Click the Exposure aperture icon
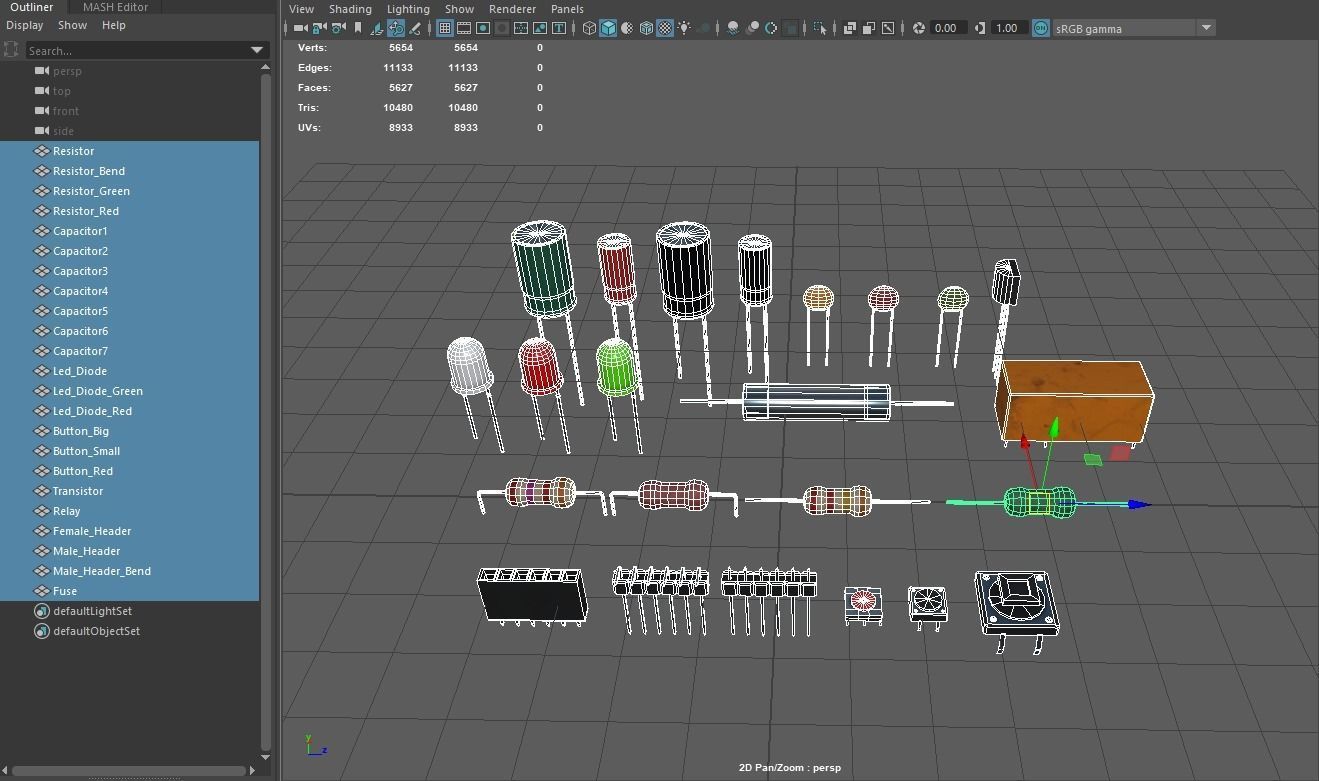 pos(919,28)
